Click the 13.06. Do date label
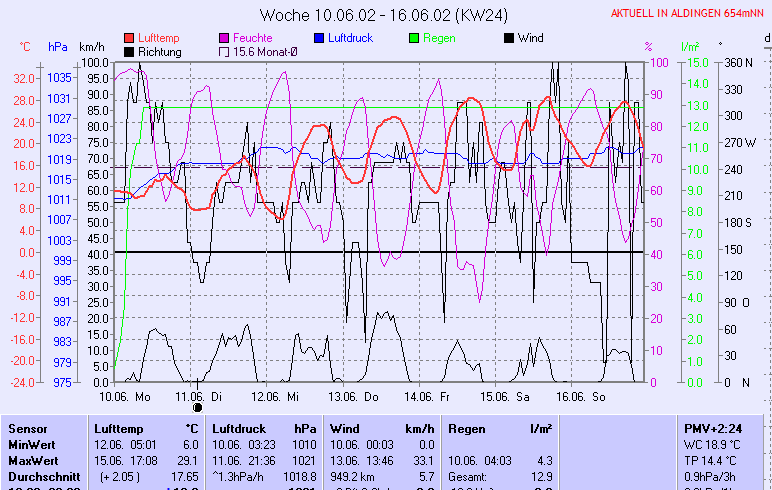The image size is (772, 490). [x=357, y=396]
